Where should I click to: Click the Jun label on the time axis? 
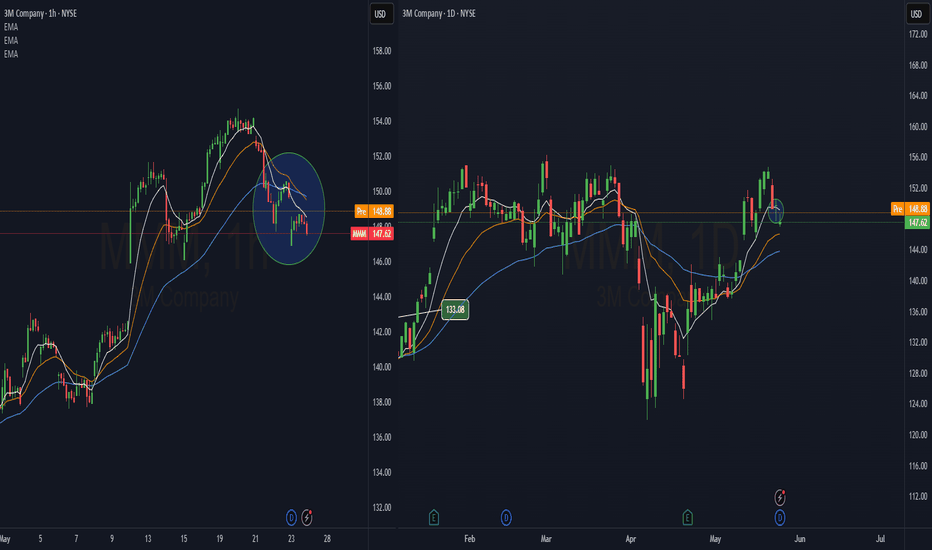[800, 539]
